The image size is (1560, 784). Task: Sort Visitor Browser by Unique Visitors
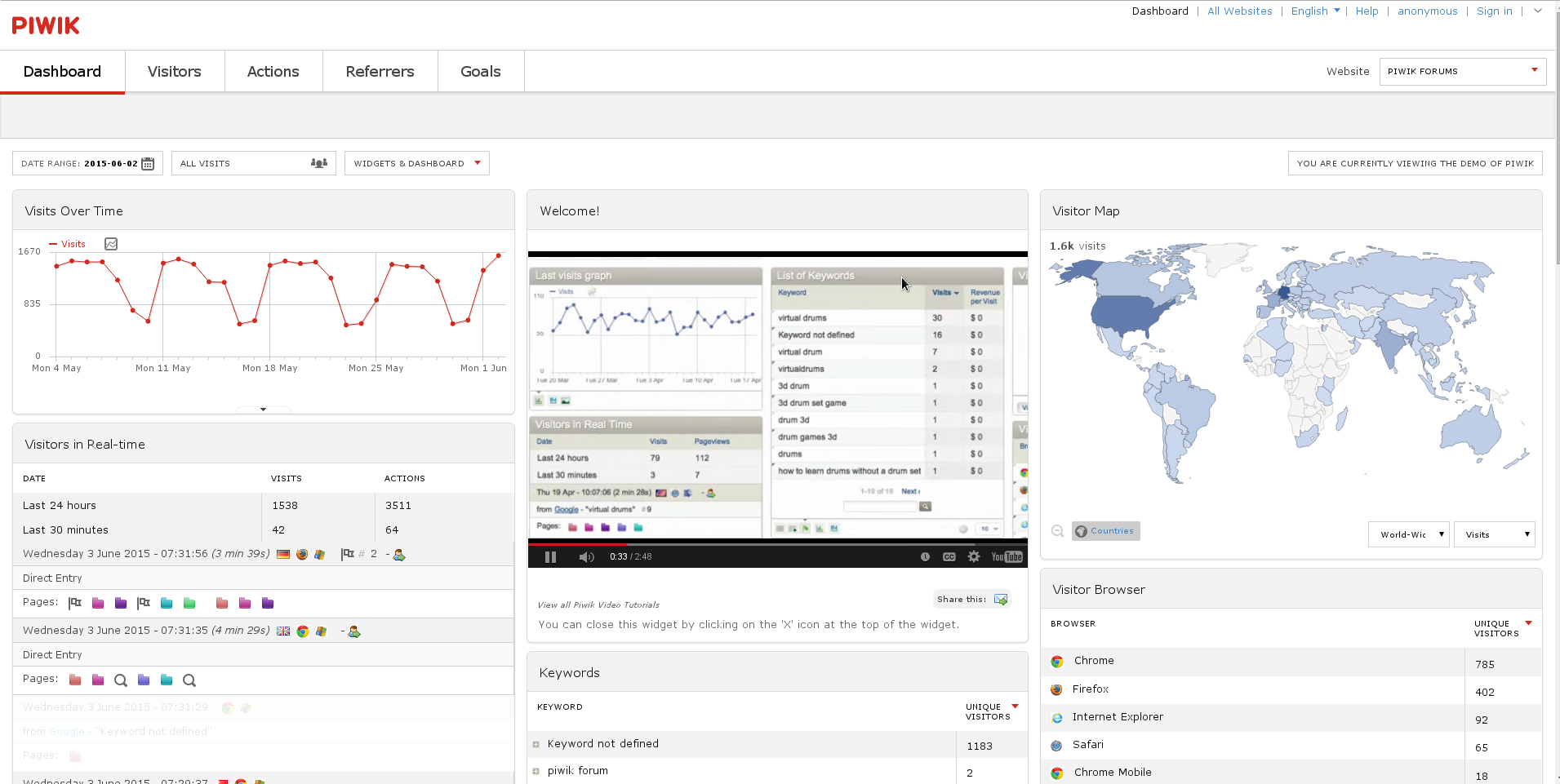pos(1502,628)
